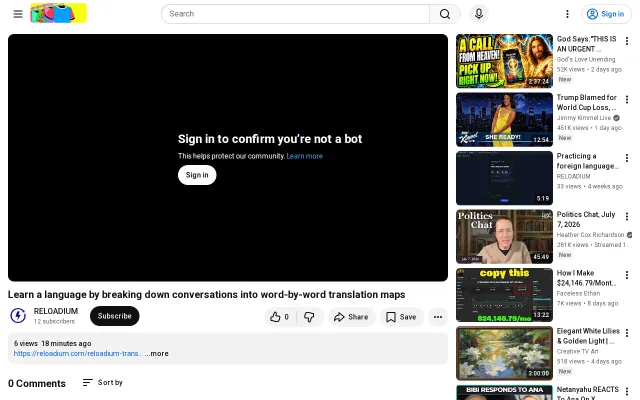Open the hamburger guide menu

pos(18,14)
